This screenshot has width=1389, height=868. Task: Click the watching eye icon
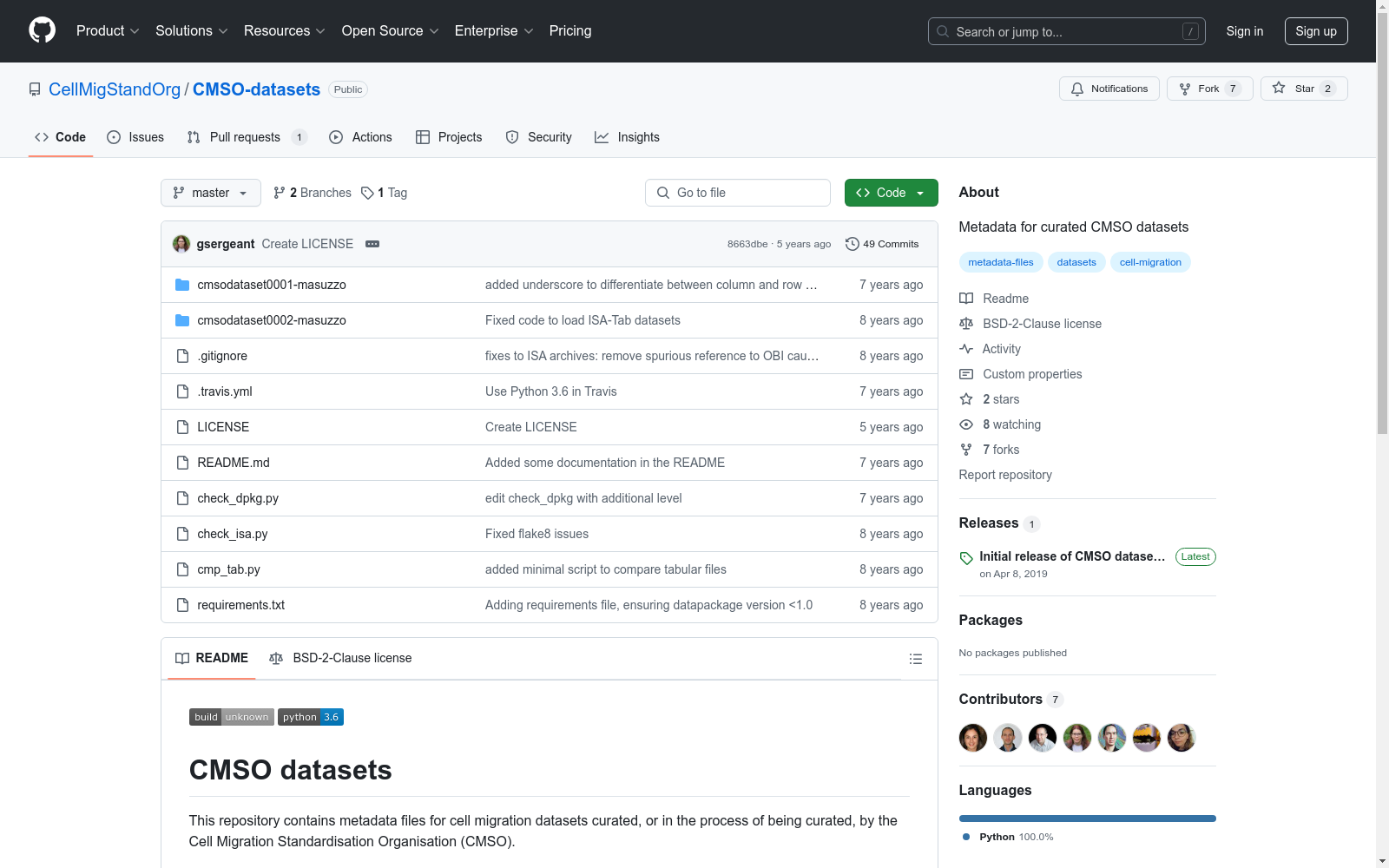coord(966,424)
